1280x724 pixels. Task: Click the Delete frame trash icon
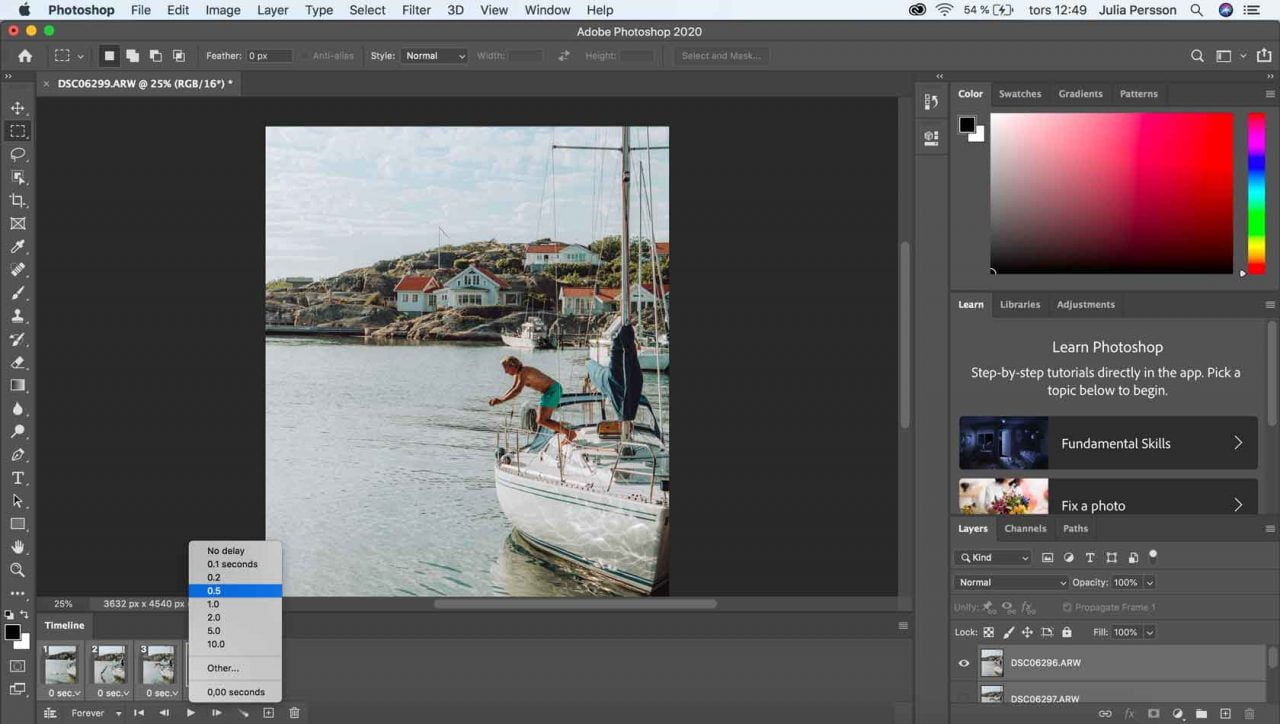[293, 713]
